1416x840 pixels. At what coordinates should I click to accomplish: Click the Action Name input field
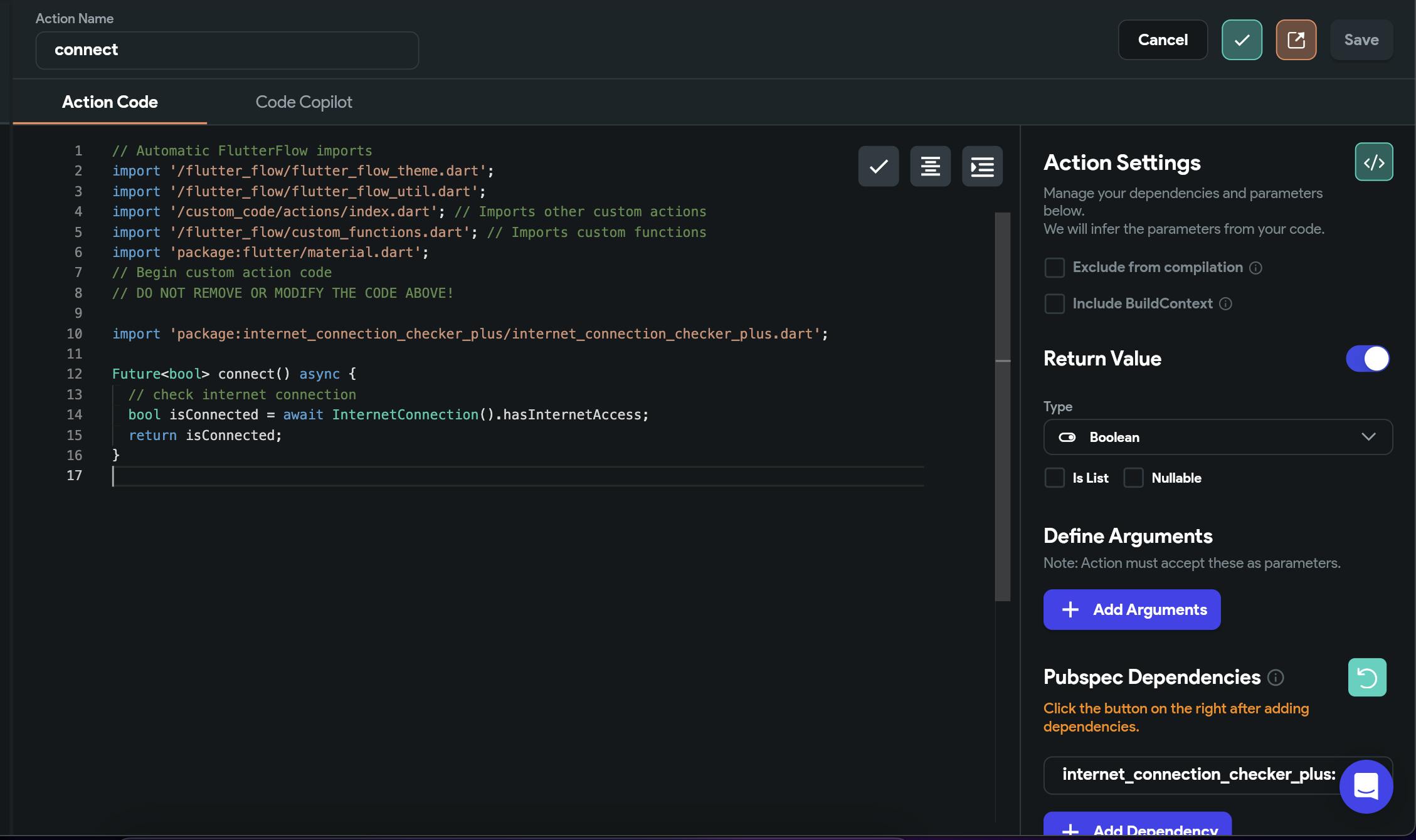coord(227,50)
